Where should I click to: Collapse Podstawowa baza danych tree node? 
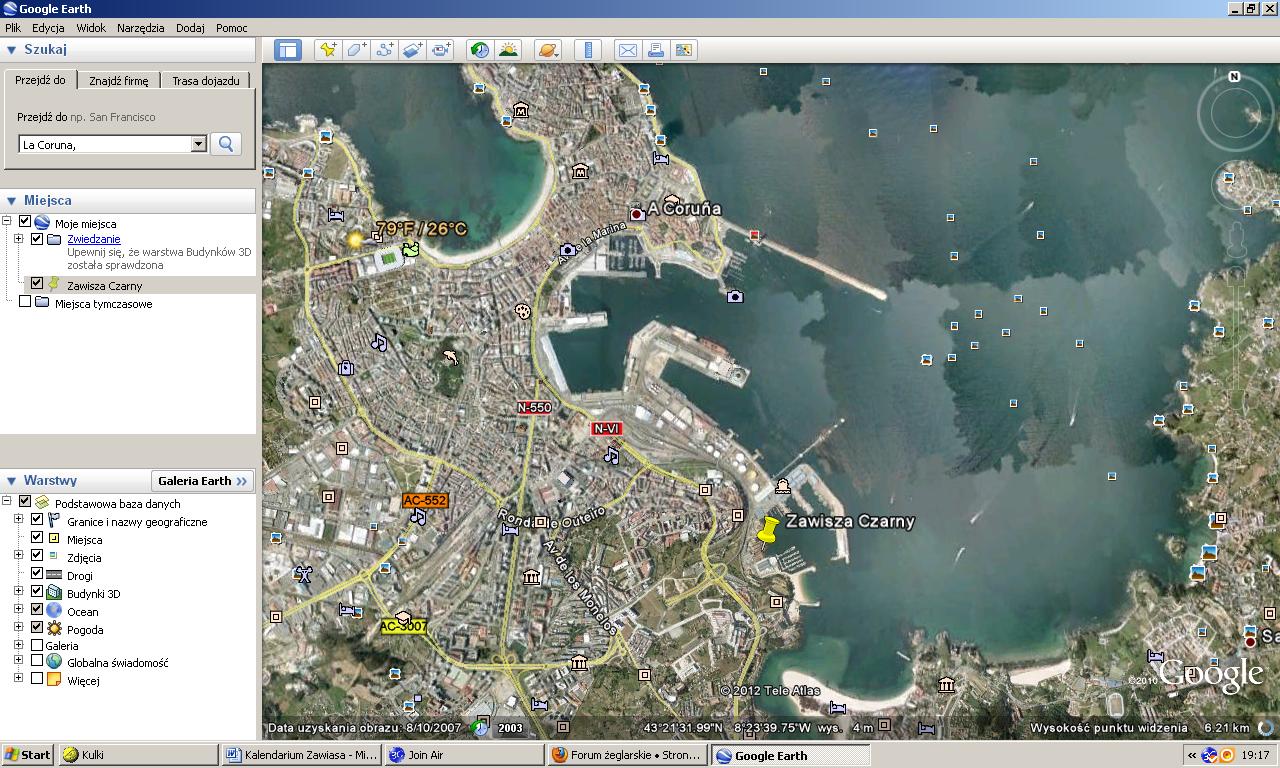[7, 502]
